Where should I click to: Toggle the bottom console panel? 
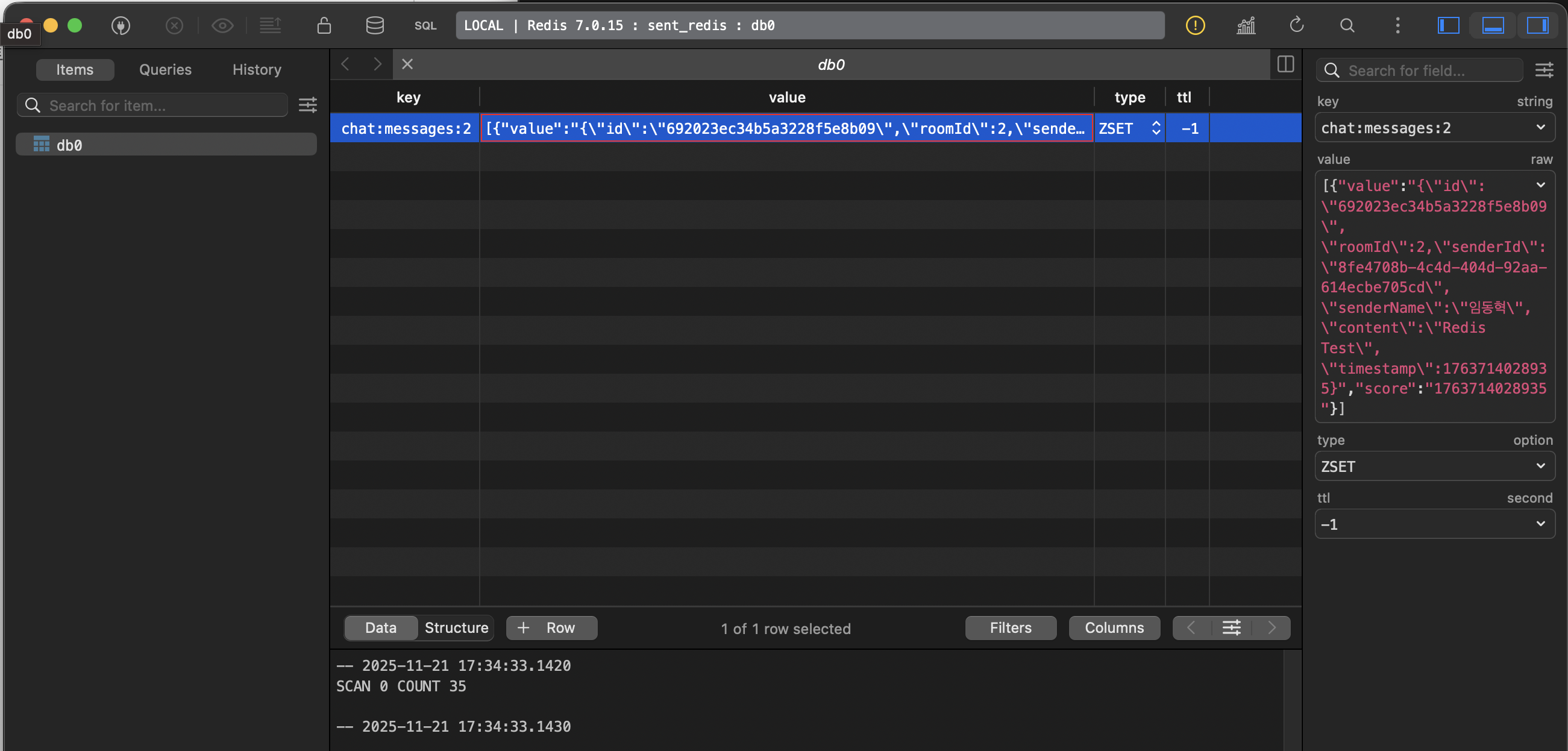tap(1493, 25)
